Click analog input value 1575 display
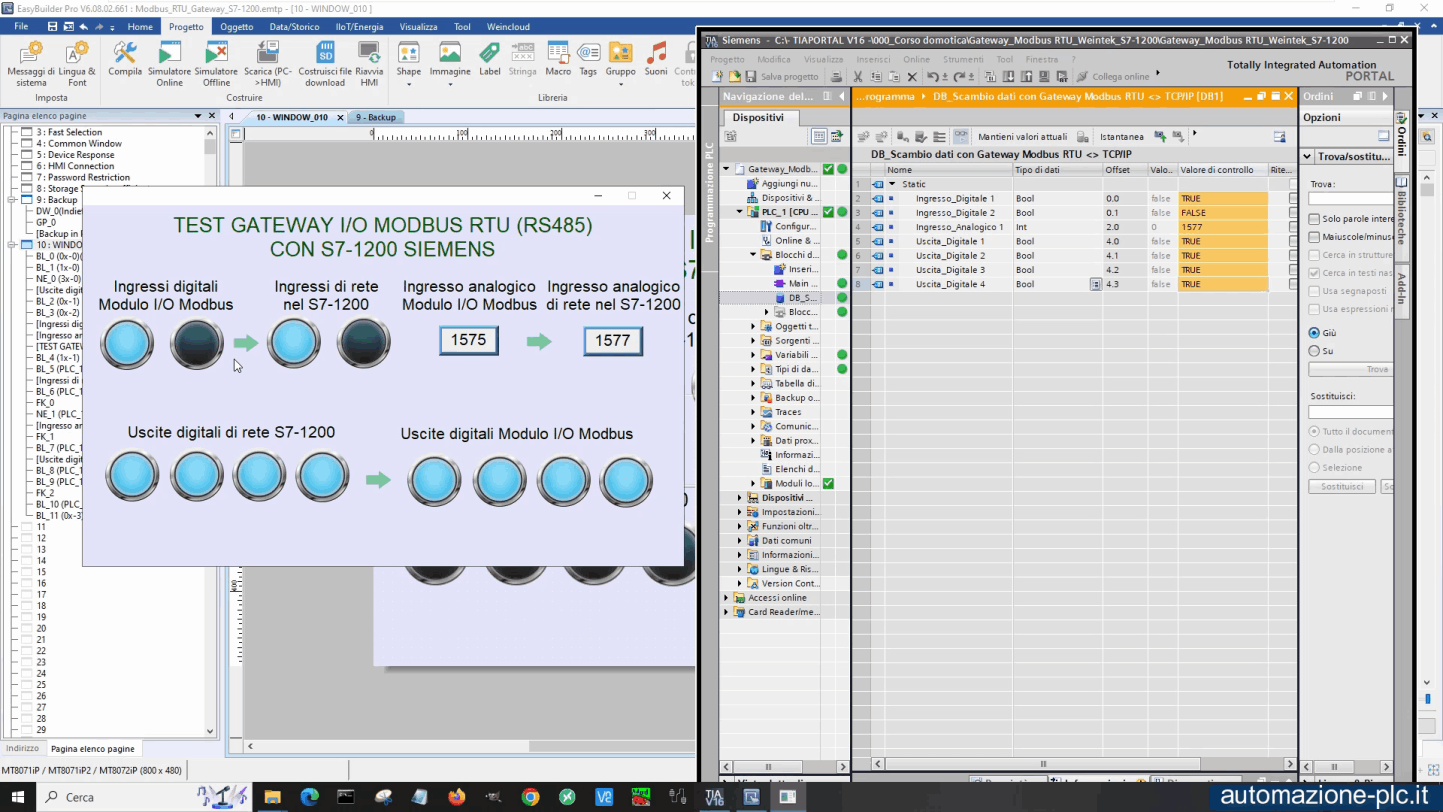This screenshot has width=1443, height=812. [x=468, y=340]
